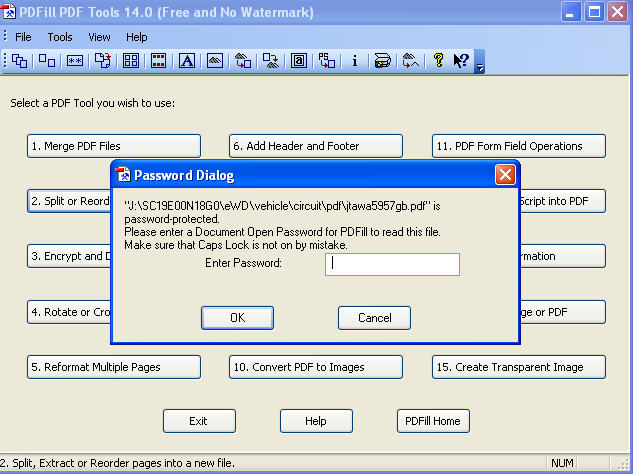The height and width of the screenshot is (474, 633).
Task: Click the Information 'i' toolbar icon
Action: (x=354, y=61)
